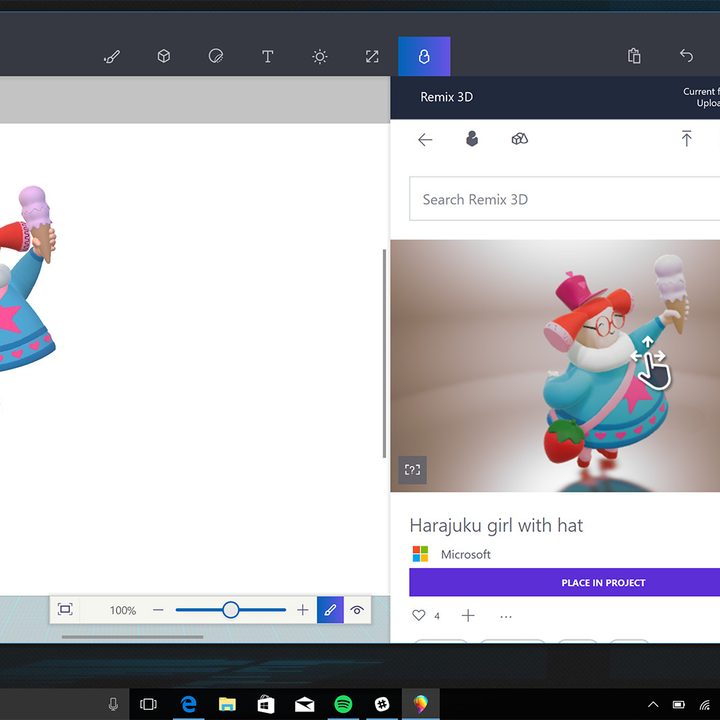
Task: Toggle the 2D brush view mode
Action: tap(330, 610)
